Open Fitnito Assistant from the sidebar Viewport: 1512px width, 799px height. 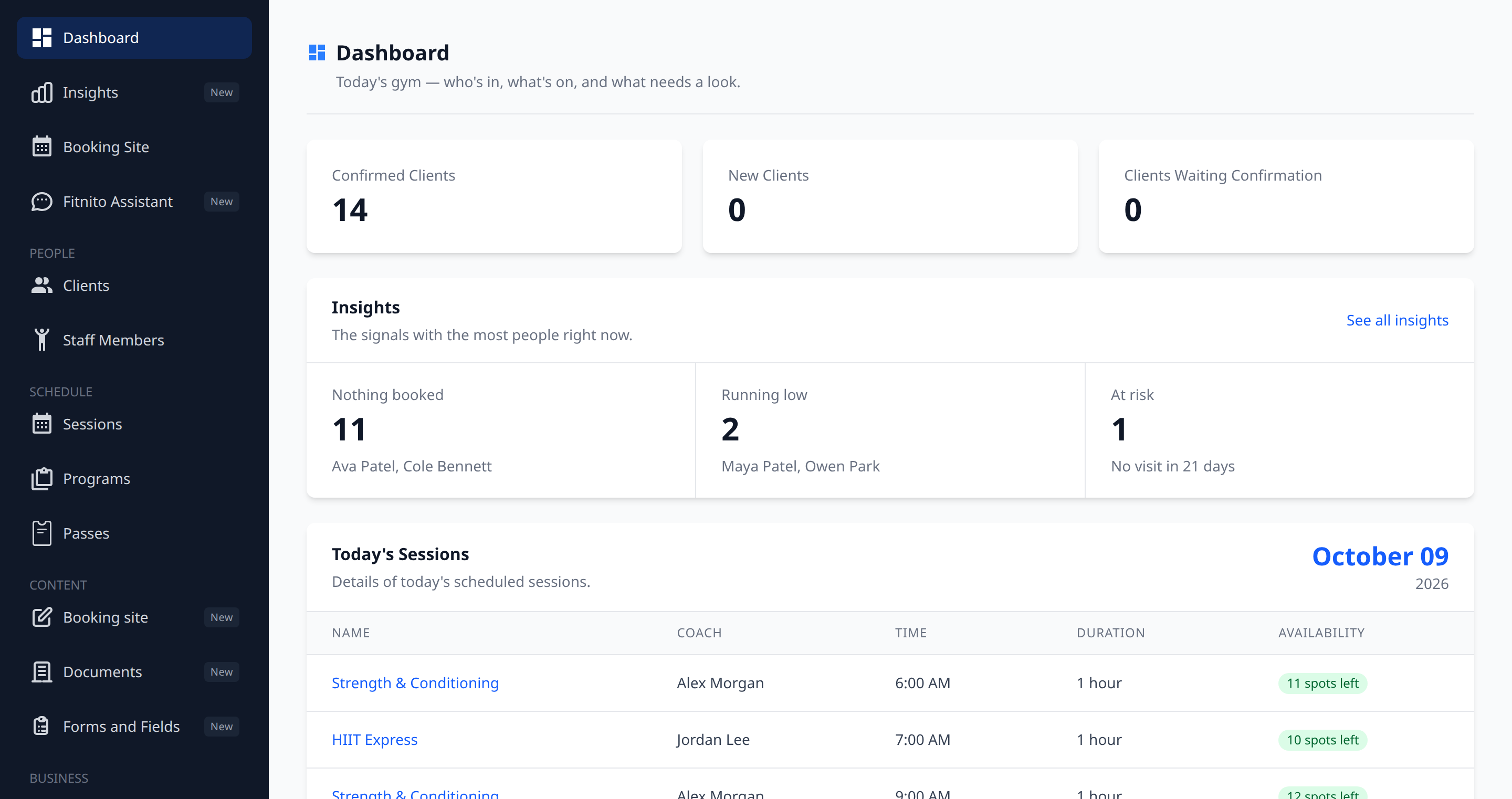(134, 202)
